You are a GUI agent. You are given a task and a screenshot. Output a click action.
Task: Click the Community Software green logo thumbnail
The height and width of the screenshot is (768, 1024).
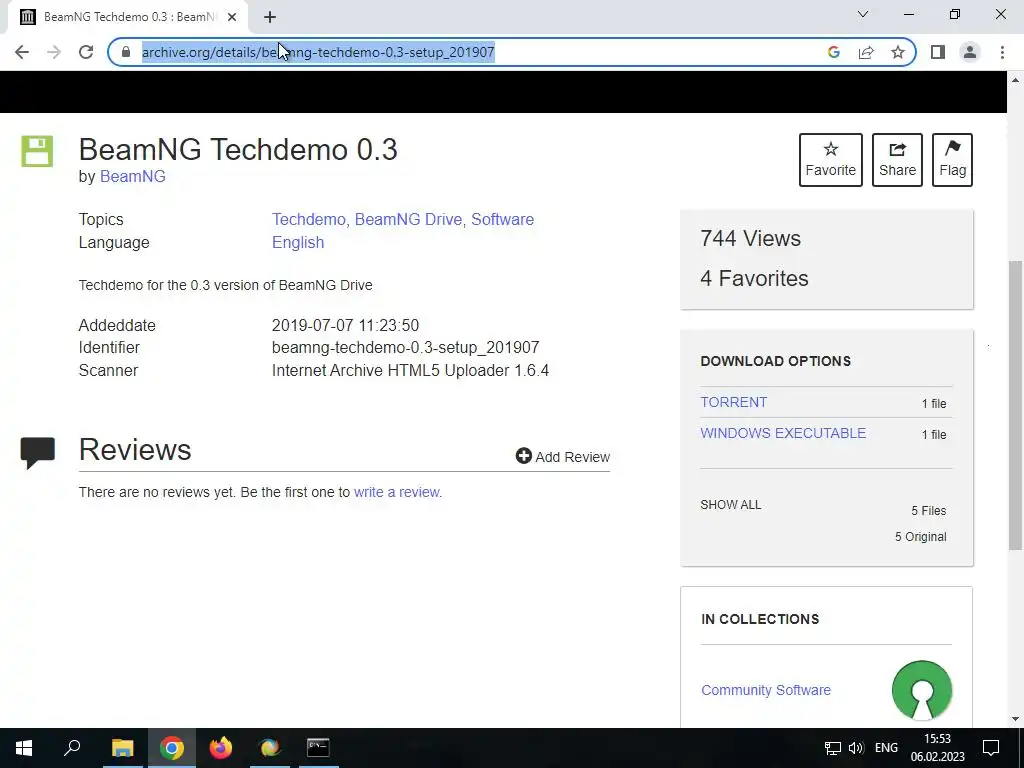(921, 690)
